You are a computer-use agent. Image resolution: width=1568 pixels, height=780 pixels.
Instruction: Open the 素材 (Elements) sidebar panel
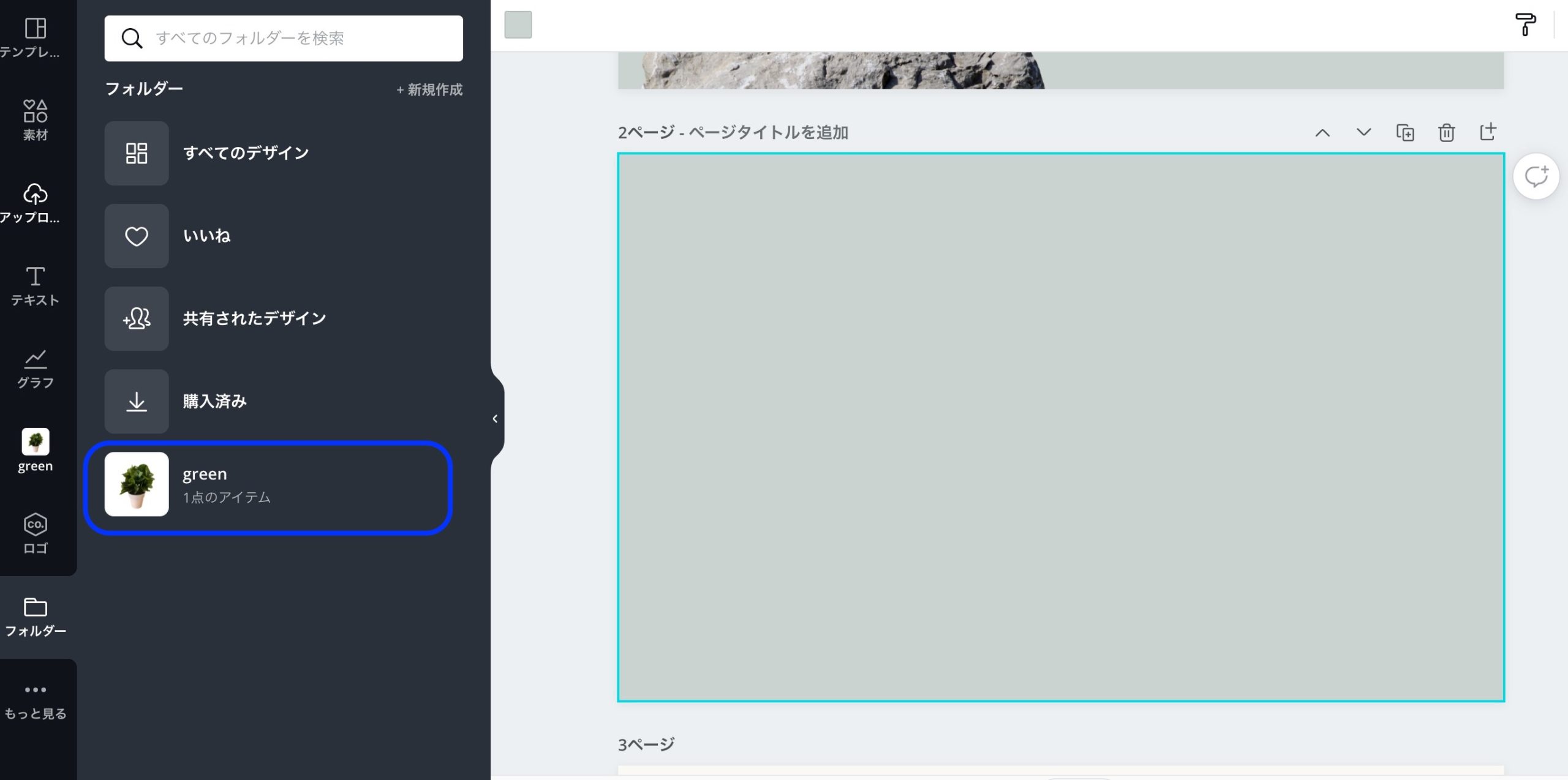[35, 120]
